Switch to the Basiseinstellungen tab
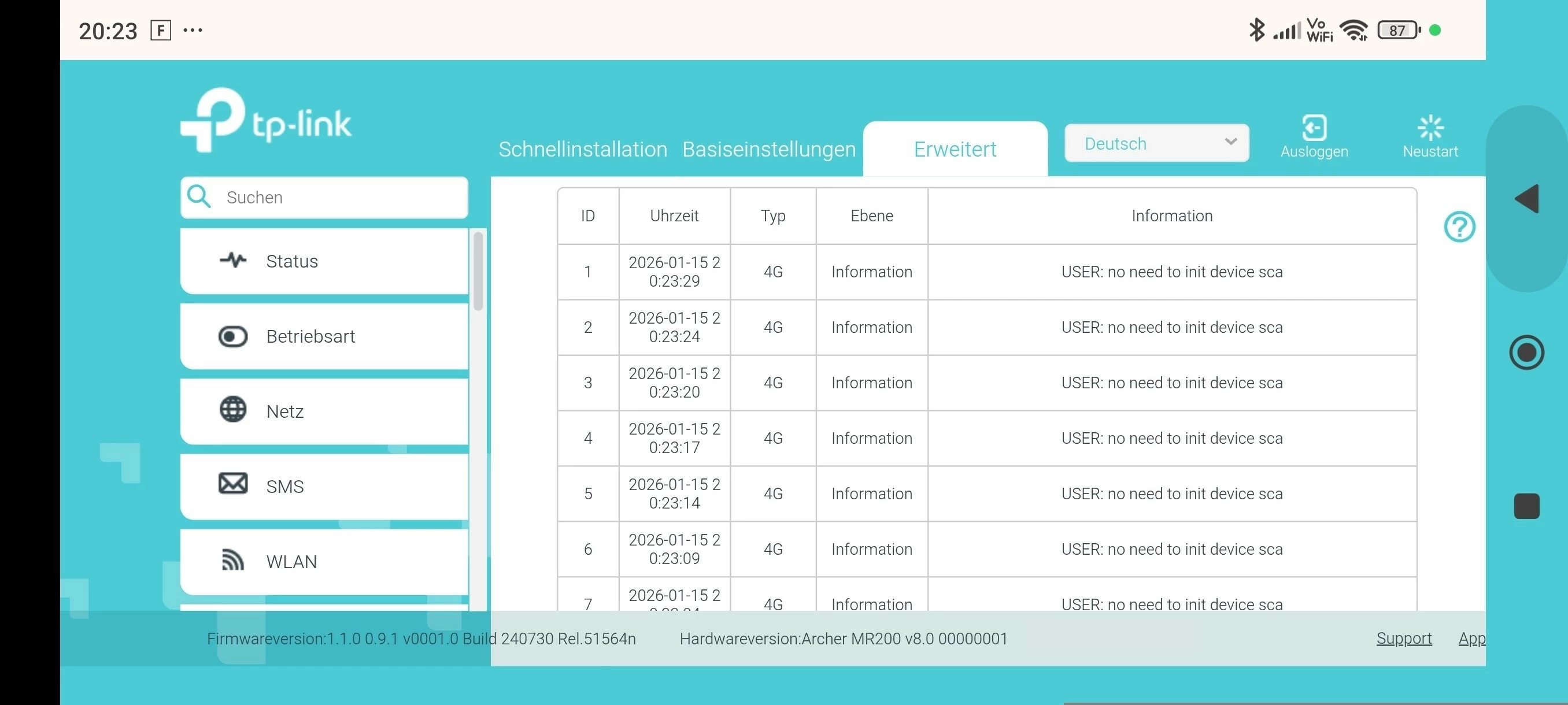The height and width of the screenshot is (705, 1568). point(769,149)
